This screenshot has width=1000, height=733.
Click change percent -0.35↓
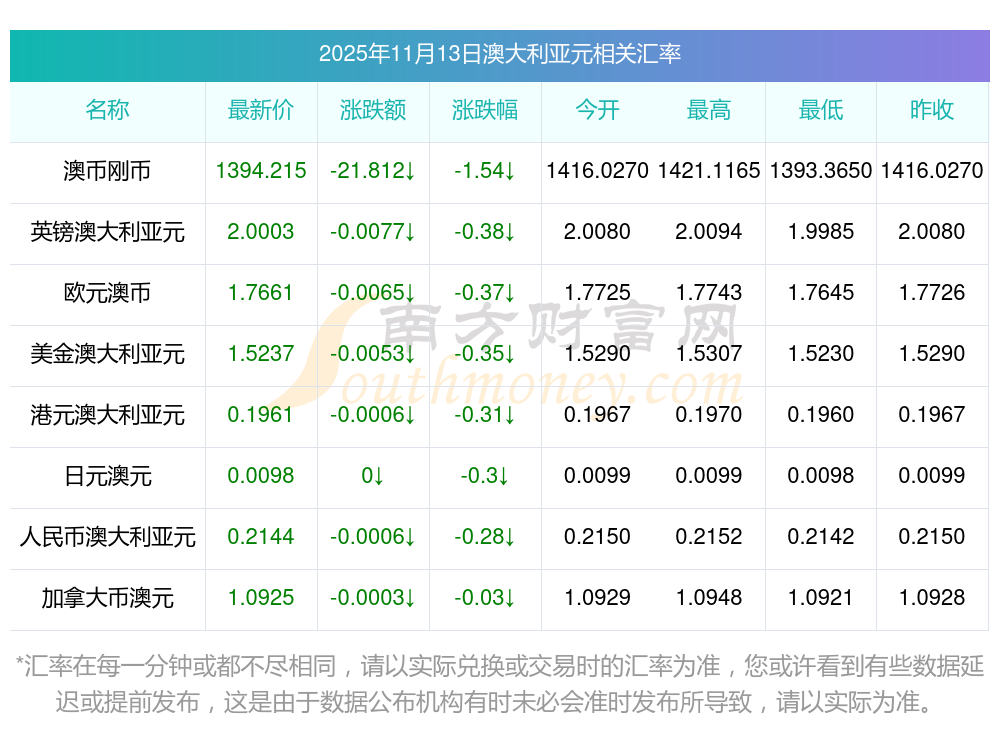pos(485,353)
